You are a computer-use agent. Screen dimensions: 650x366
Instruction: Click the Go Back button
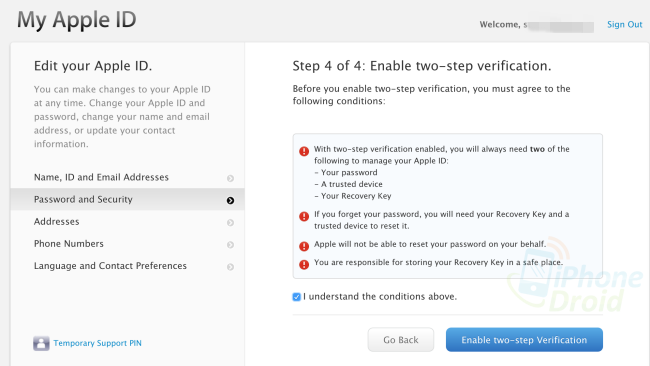coord(401,340)
